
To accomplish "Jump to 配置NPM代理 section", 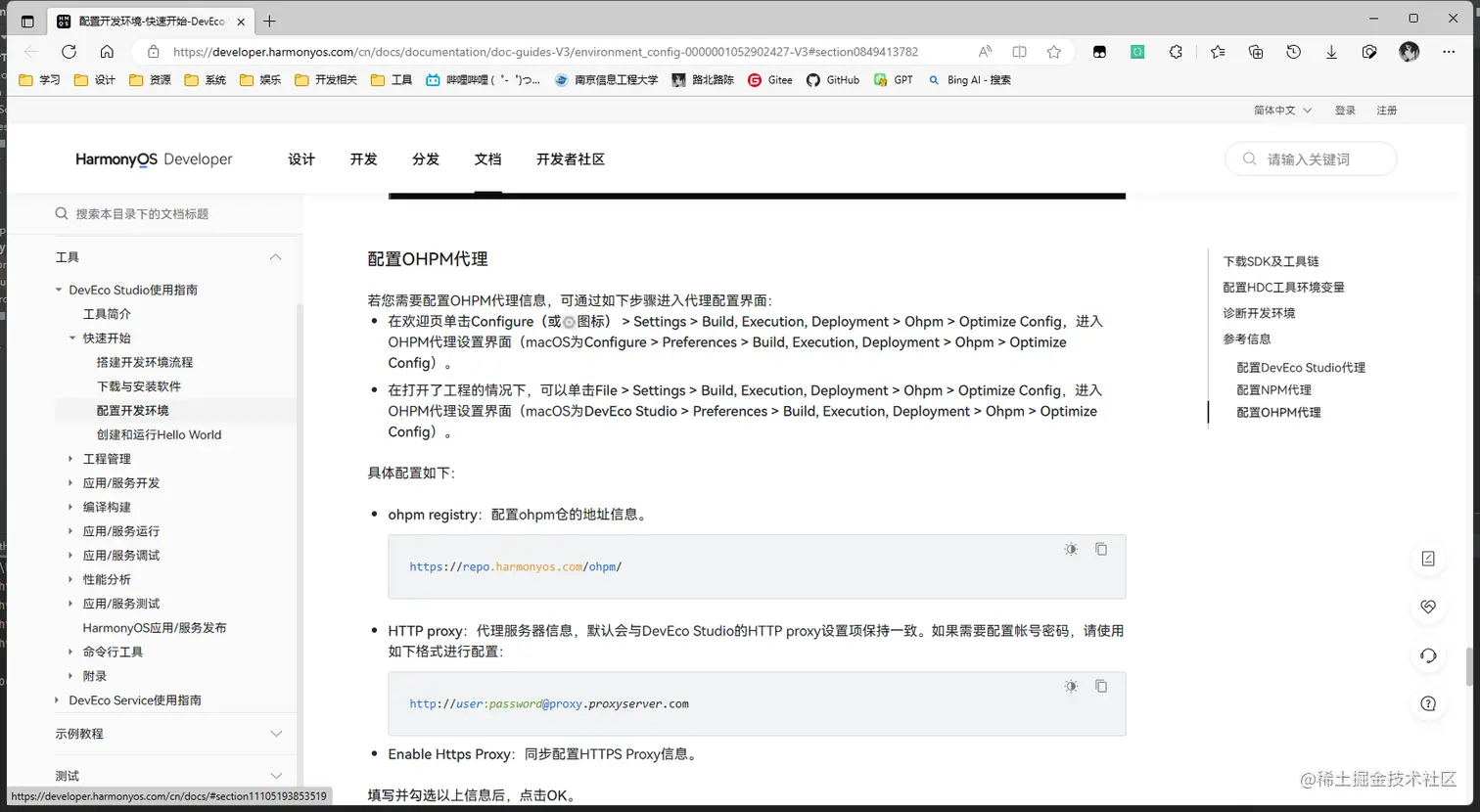I will 1273,389.
